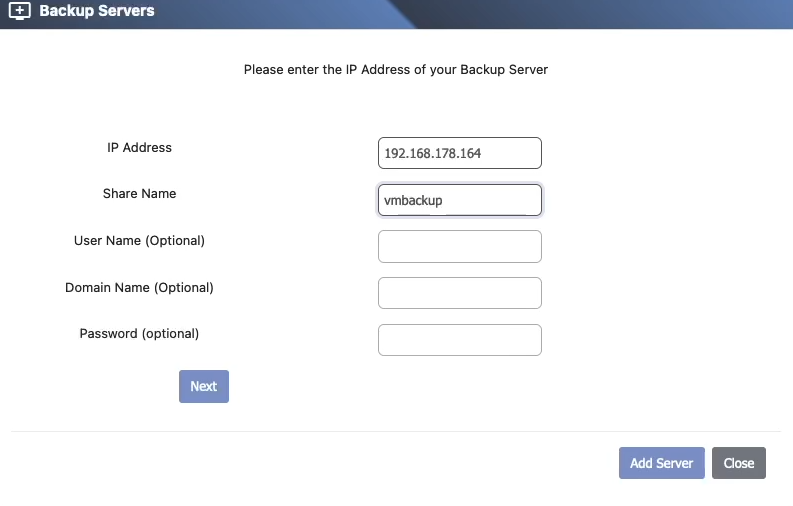Click the 'Please enter the IP Address' instruction text
This screenshot has height=506, width=793.
(x=395, y=71)
